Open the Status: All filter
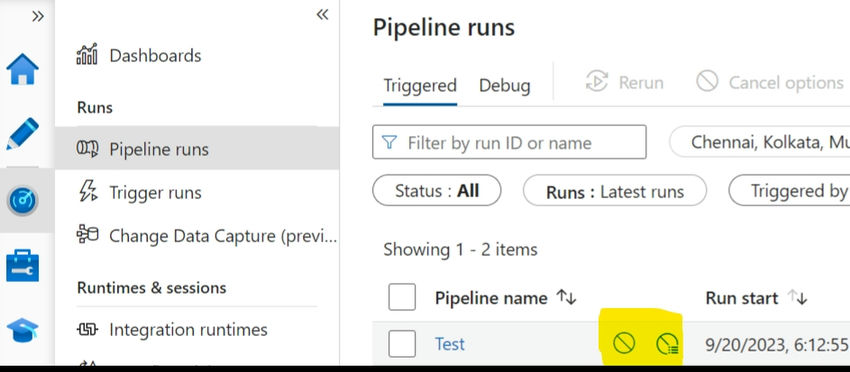The height and width of the screenshot is (372, 850). pos(436,190)
